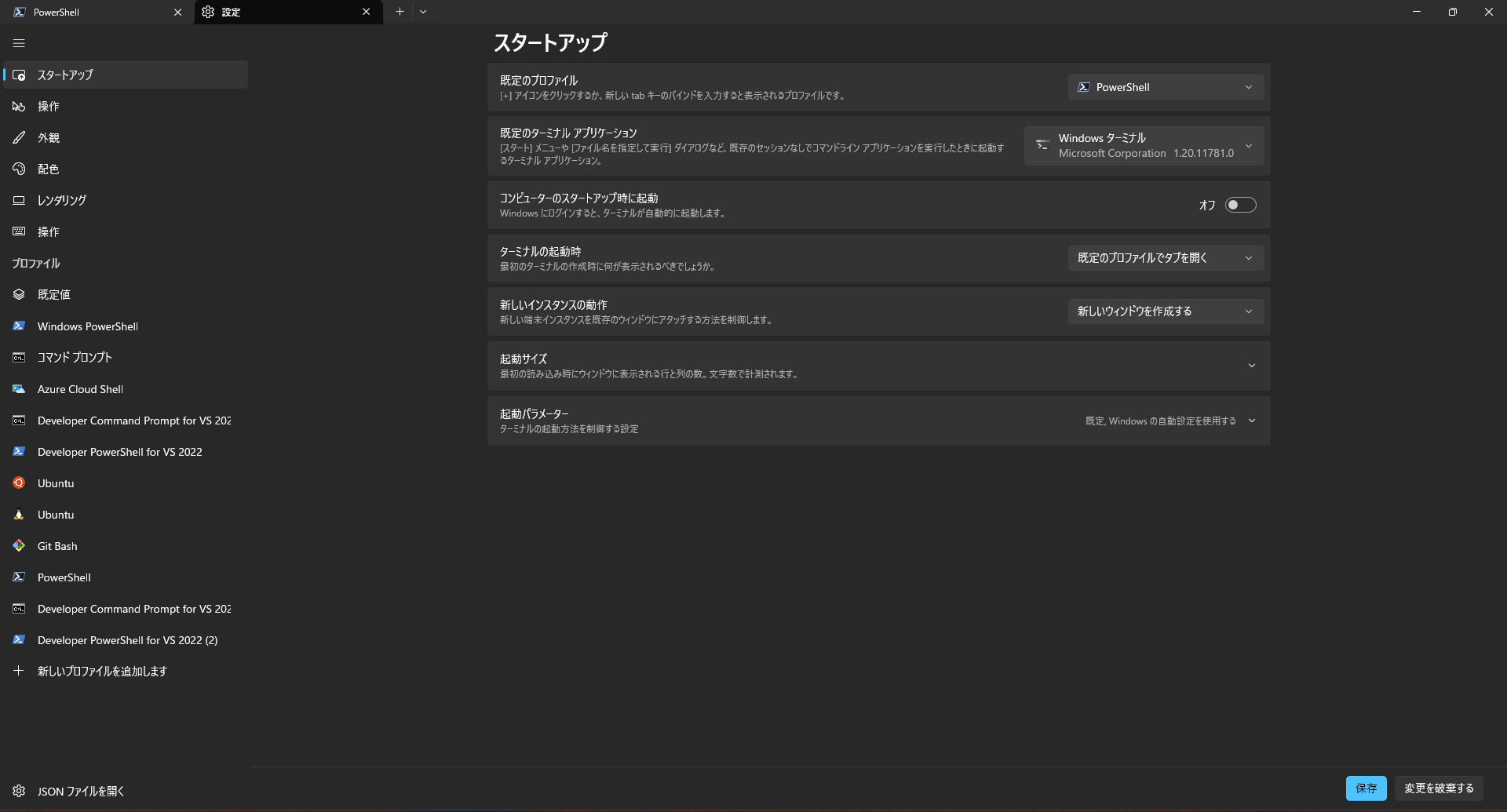Click the 配色 palette icon
Image resolution: width=1507 pixels, height=812 pixels.
pos(19,169)
